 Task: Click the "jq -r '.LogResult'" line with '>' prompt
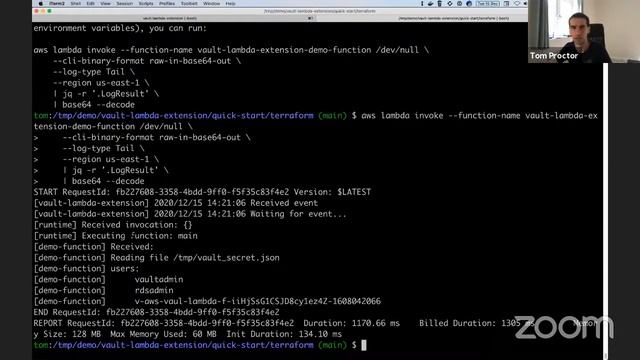(101, 170)
